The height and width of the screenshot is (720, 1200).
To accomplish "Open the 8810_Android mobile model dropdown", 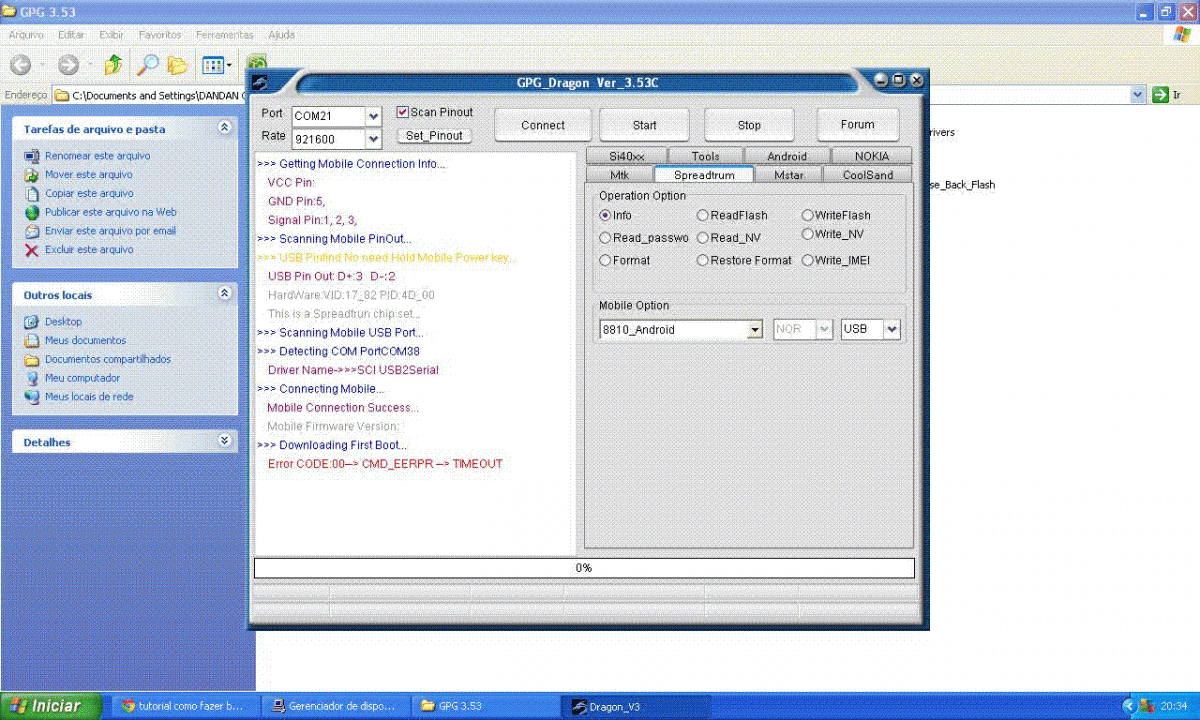I will (x=755, y=330).
